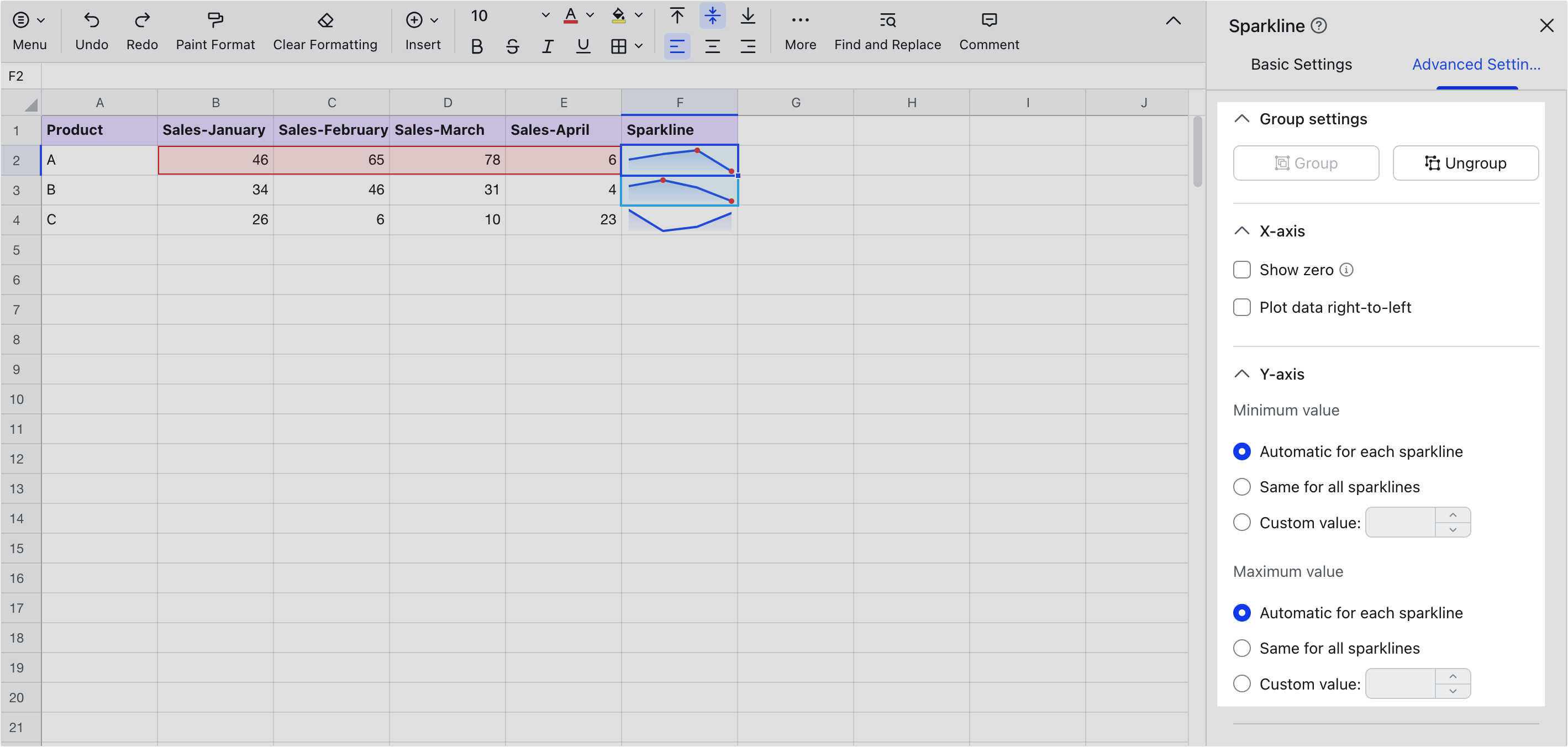Open the Menu
Image resolution: width=1568 pixels, height=747 pixels.
tap(29, 29)
